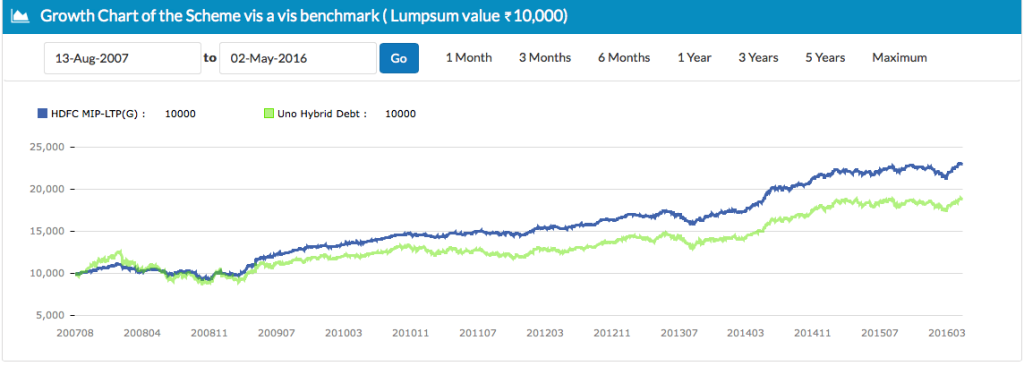Viewport: 1024px width, 366px height.
Task: Select the 1 Month range
Action: [x=469, y=58]
